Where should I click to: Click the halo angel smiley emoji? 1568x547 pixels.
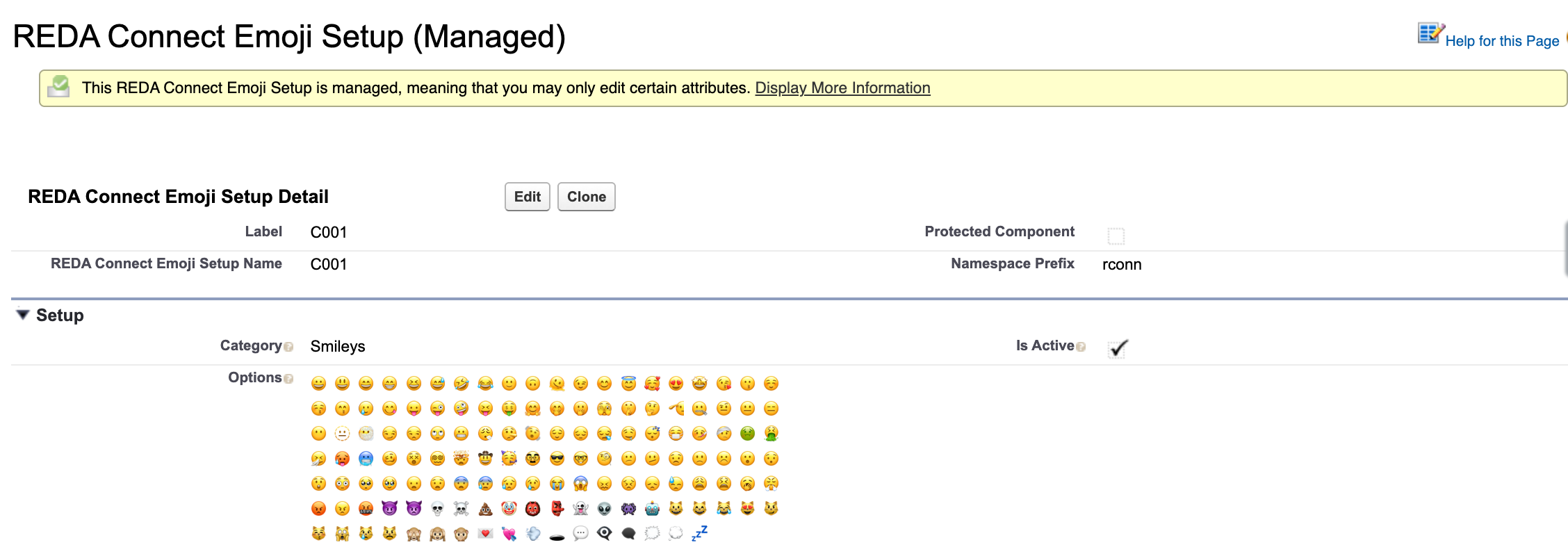click(628, 383)
